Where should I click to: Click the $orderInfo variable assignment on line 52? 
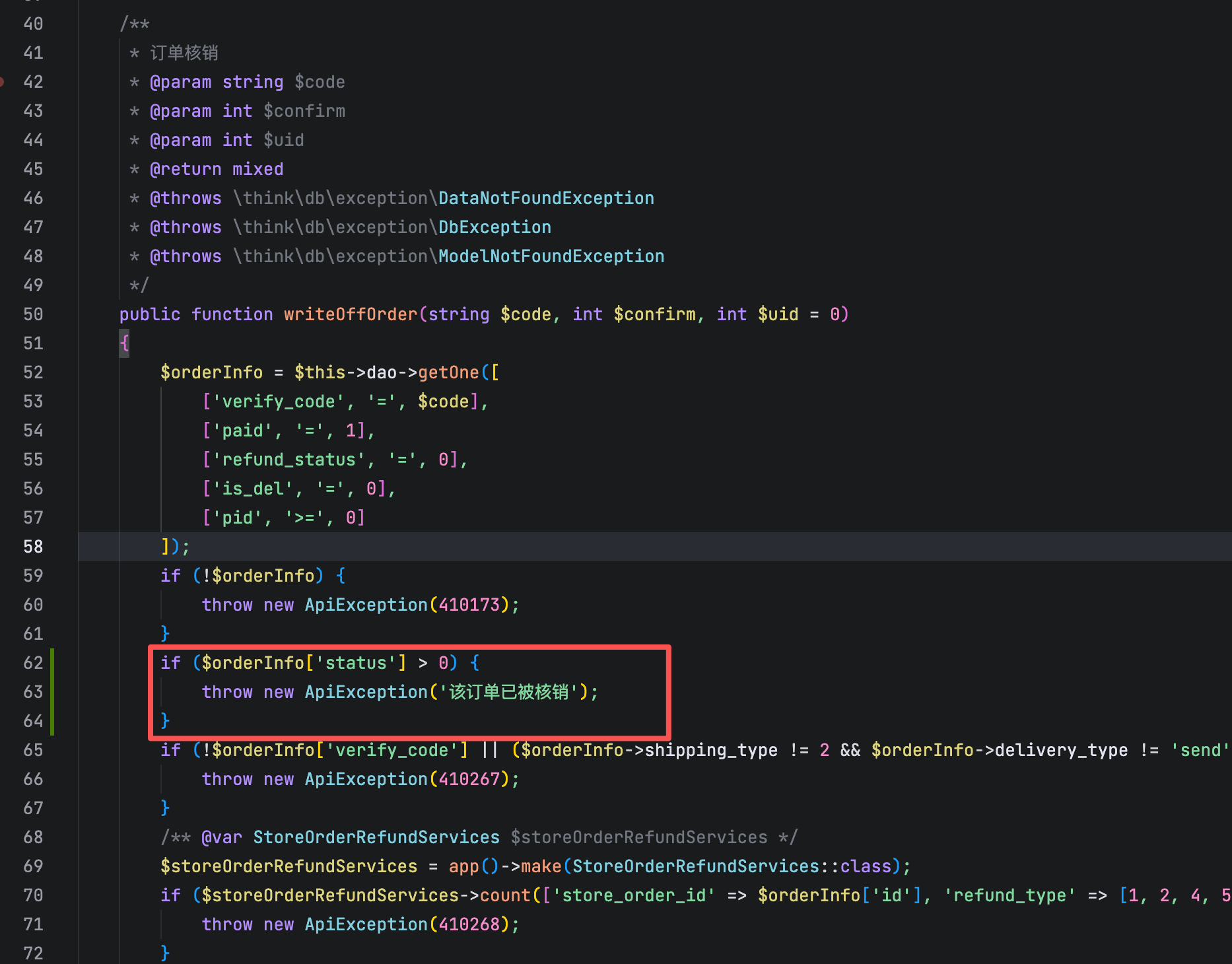click(x=211, y=372)
